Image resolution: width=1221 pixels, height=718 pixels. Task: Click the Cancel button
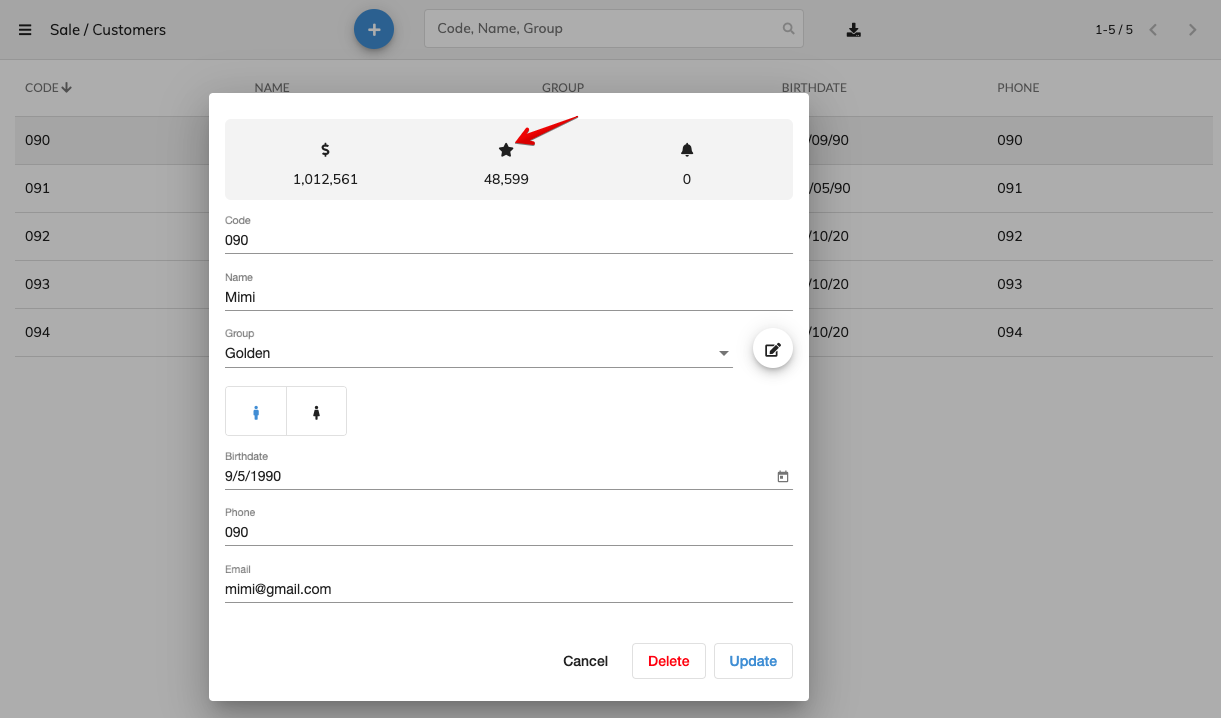click(585, 661)
